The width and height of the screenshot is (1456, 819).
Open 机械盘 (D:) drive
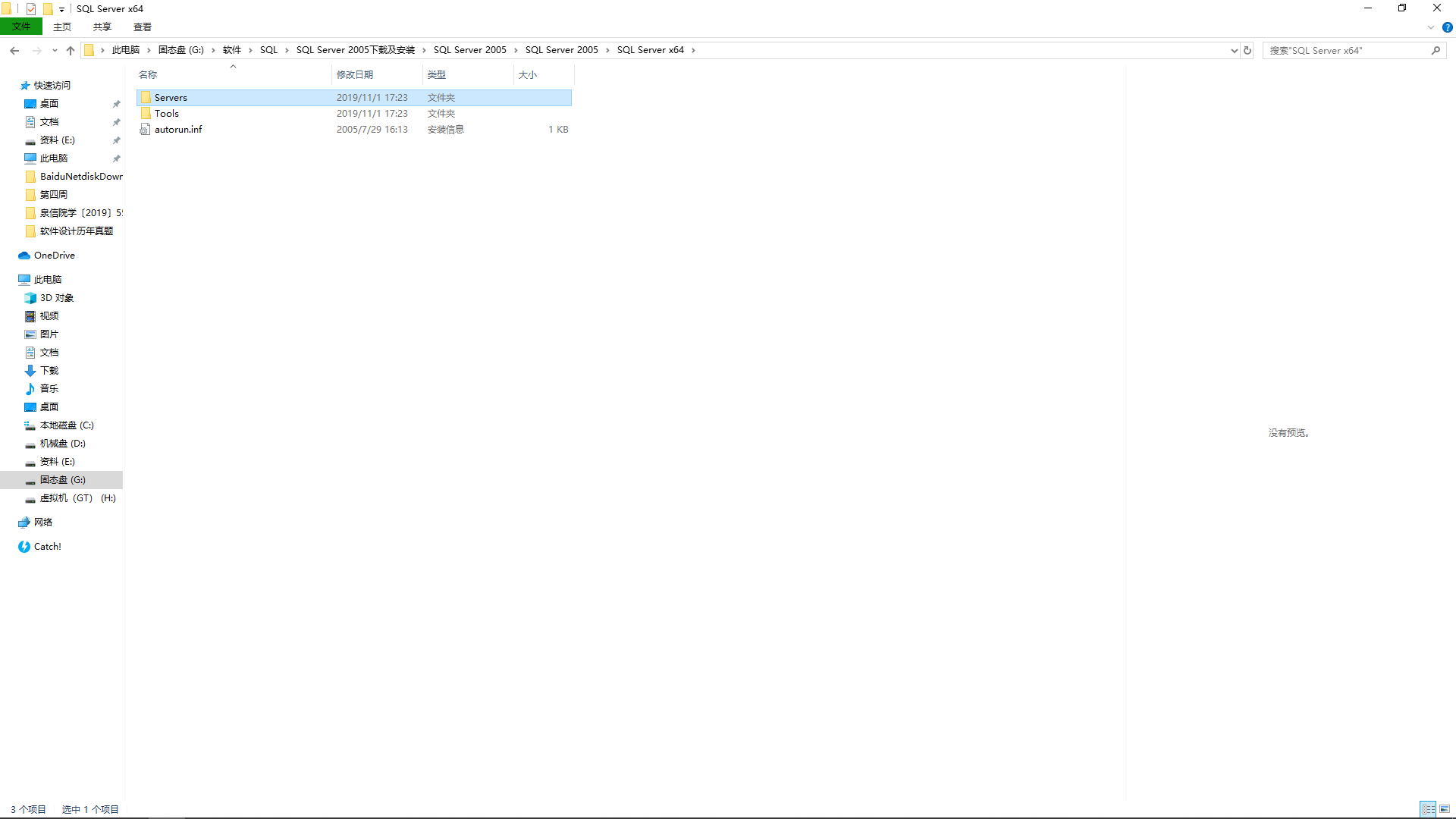coord(63,444)
